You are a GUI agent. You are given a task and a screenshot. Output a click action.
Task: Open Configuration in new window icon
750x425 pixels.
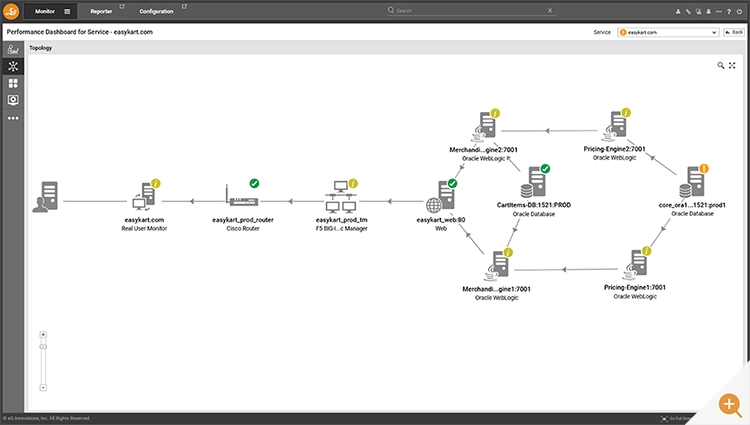(x=184, y=6)
